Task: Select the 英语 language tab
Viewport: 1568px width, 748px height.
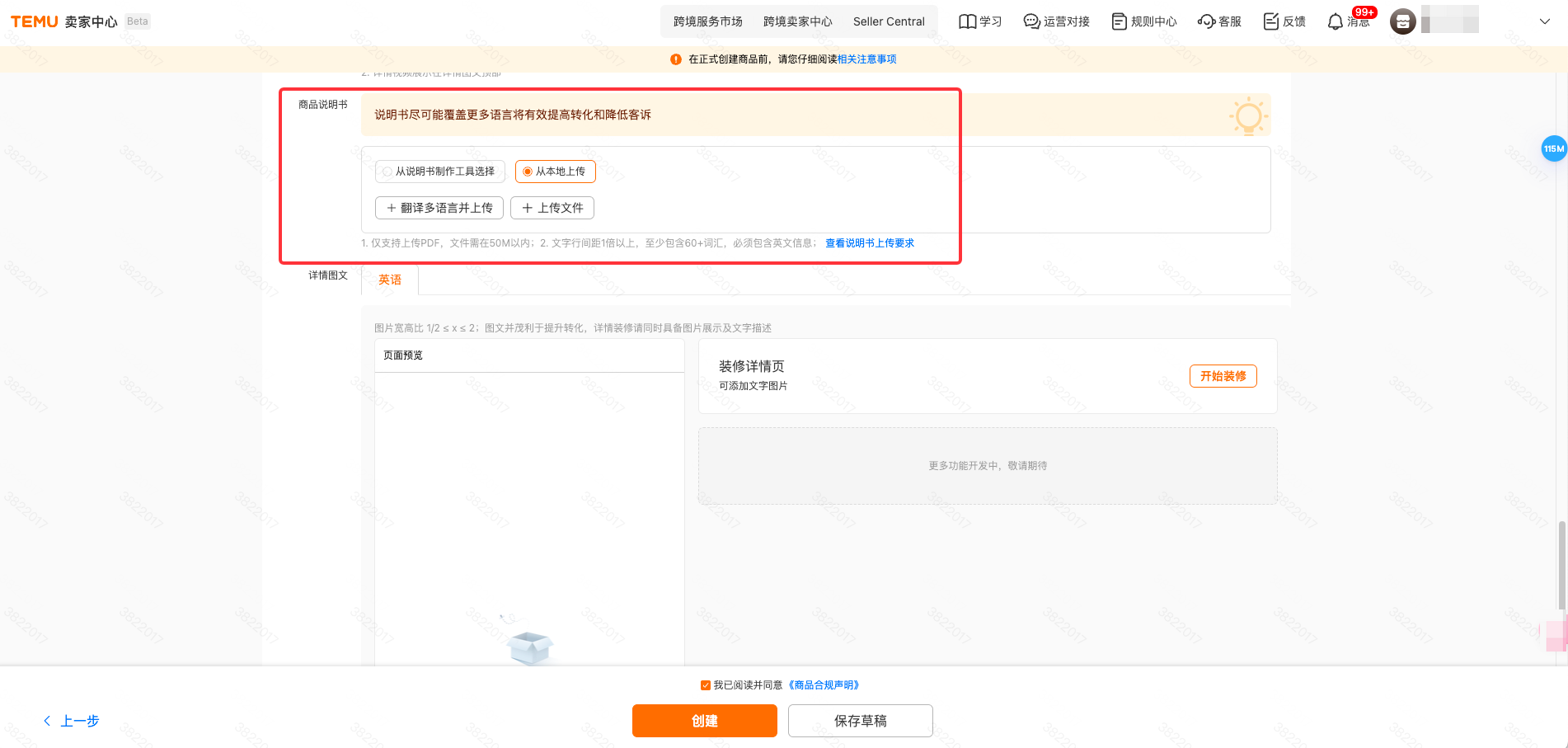Action: point(390,280)
